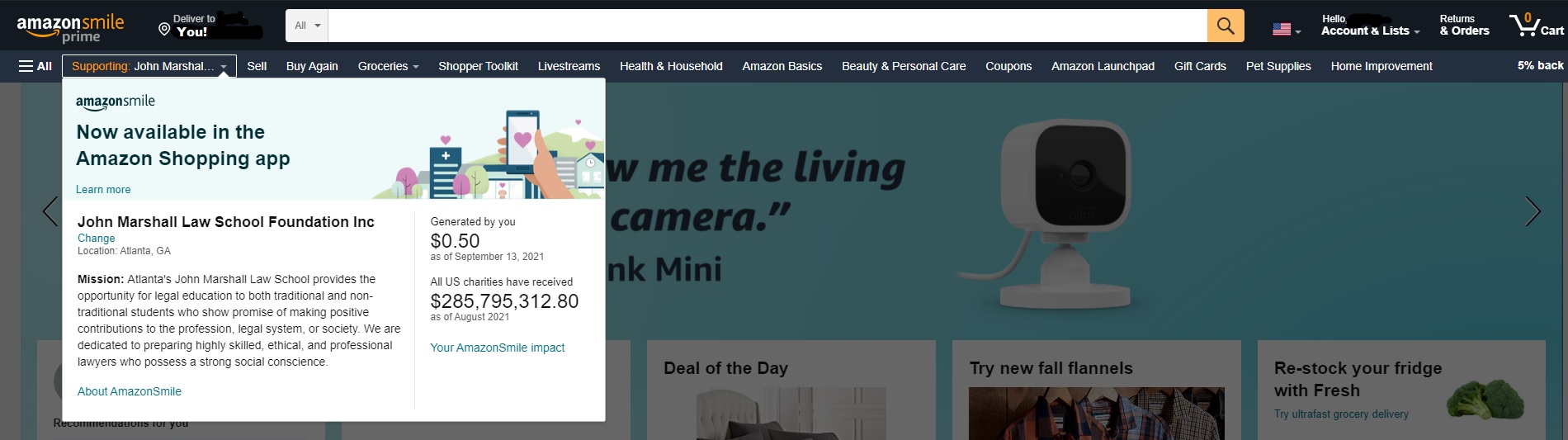Click the AmazonSmile Prime logo
This screenshot has height=440, width=1568.
(x=70, y=27)
